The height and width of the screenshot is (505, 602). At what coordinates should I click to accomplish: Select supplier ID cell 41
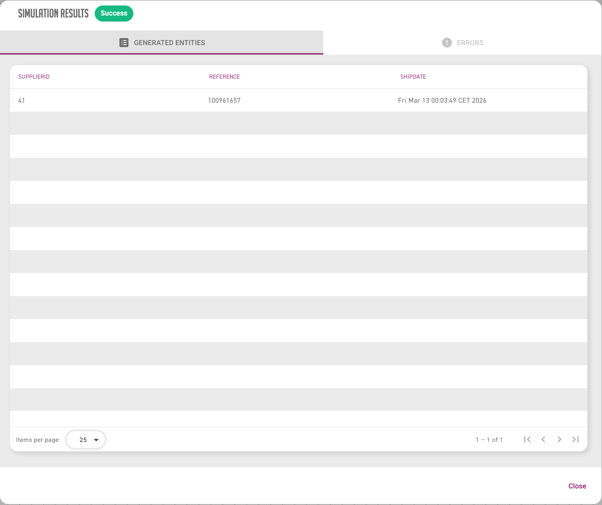coord(22,101)
